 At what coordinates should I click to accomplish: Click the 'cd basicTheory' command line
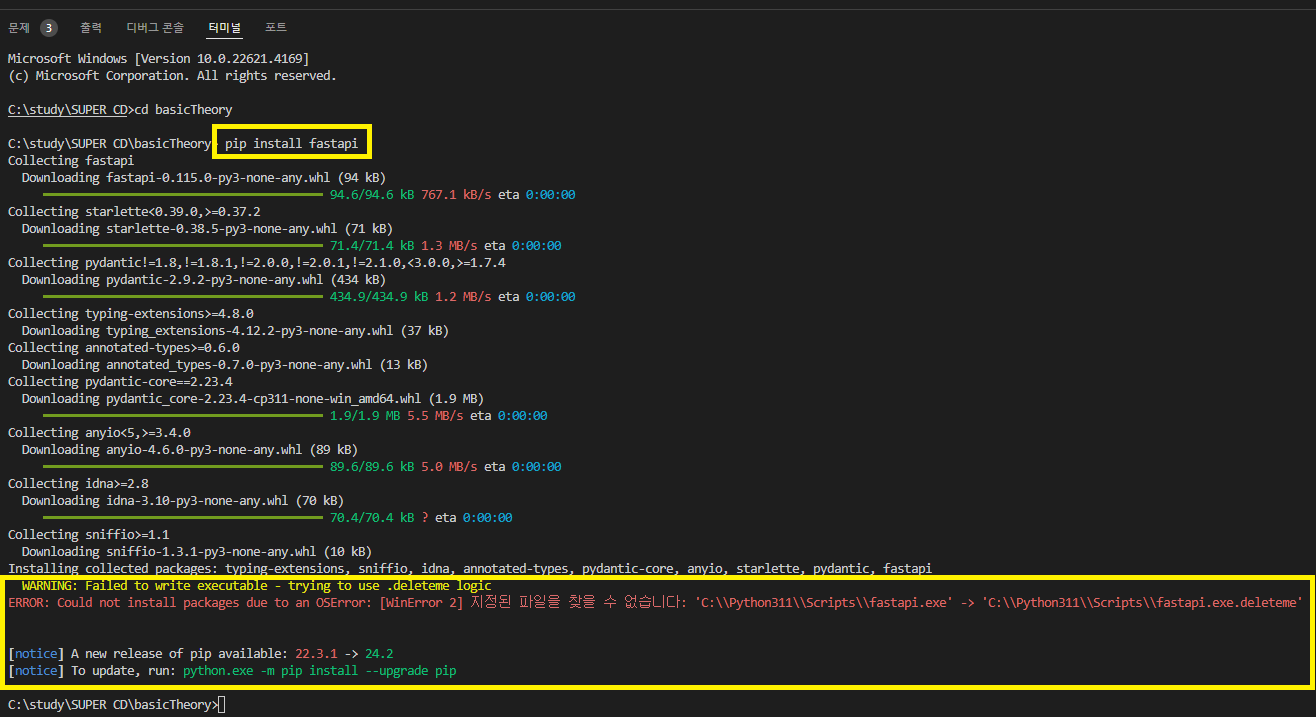(x=120, y=109)
